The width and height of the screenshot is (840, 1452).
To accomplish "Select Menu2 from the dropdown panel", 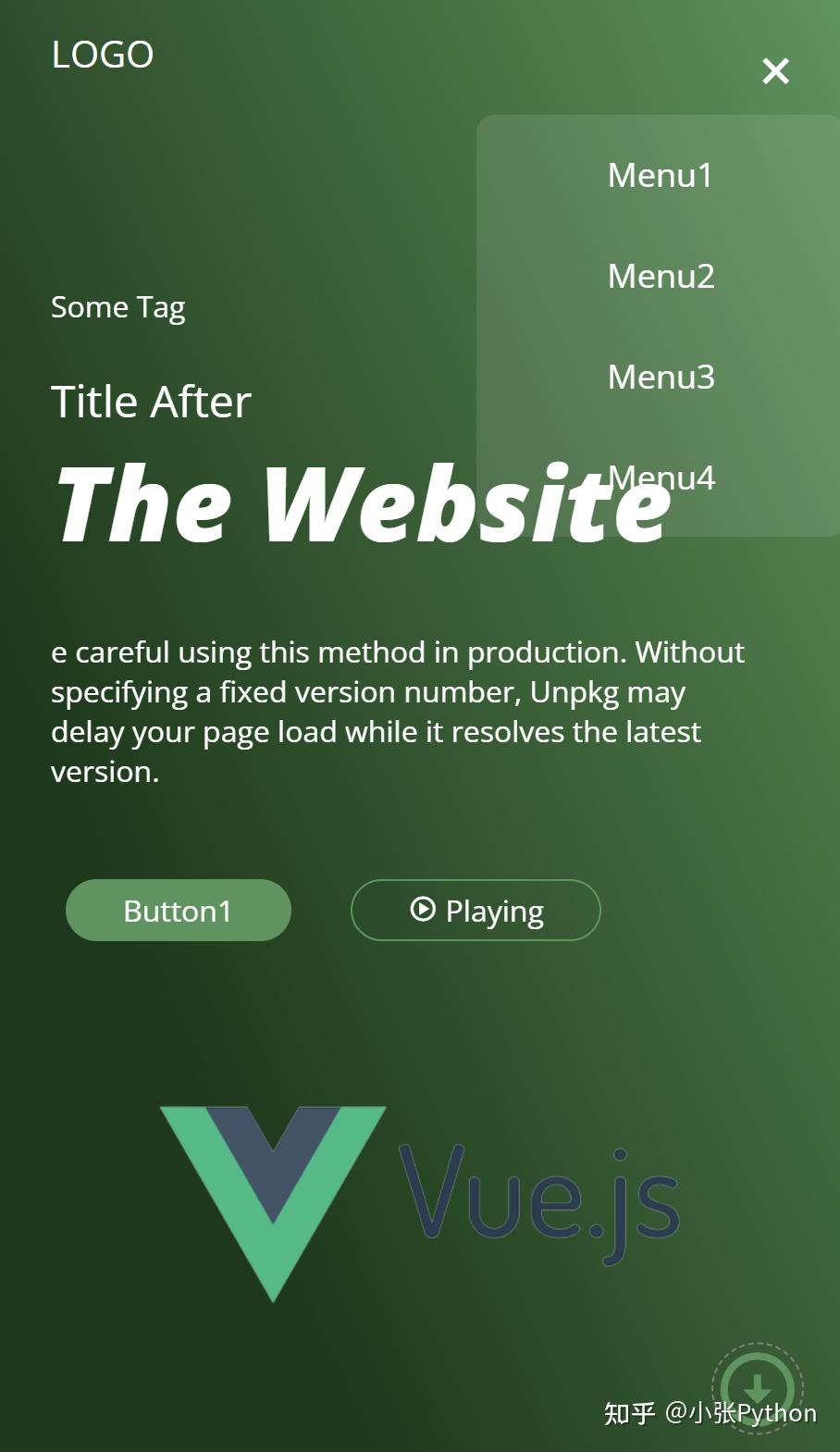I will click(x=661, y=276).
